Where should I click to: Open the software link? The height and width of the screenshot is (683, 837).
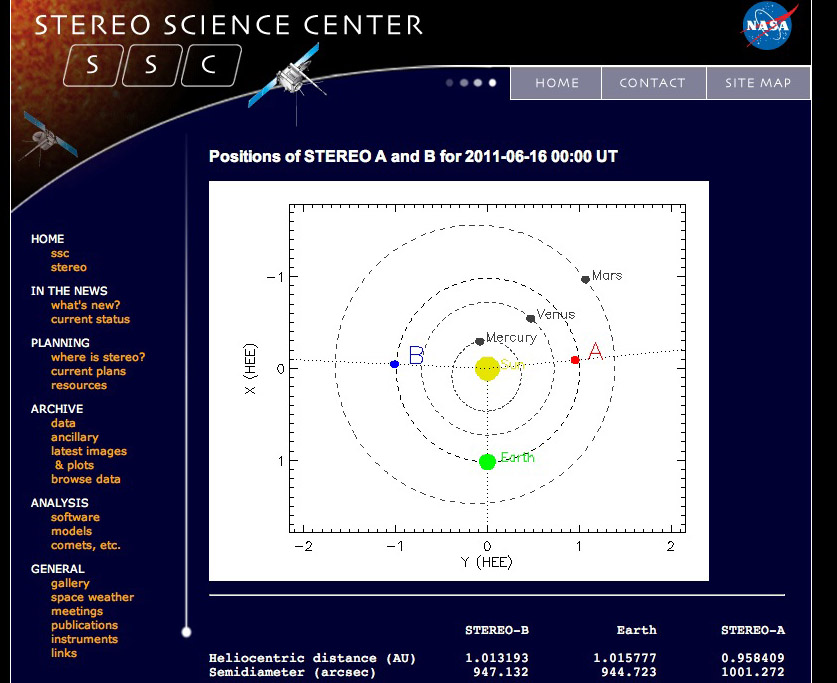pos(75,517)
